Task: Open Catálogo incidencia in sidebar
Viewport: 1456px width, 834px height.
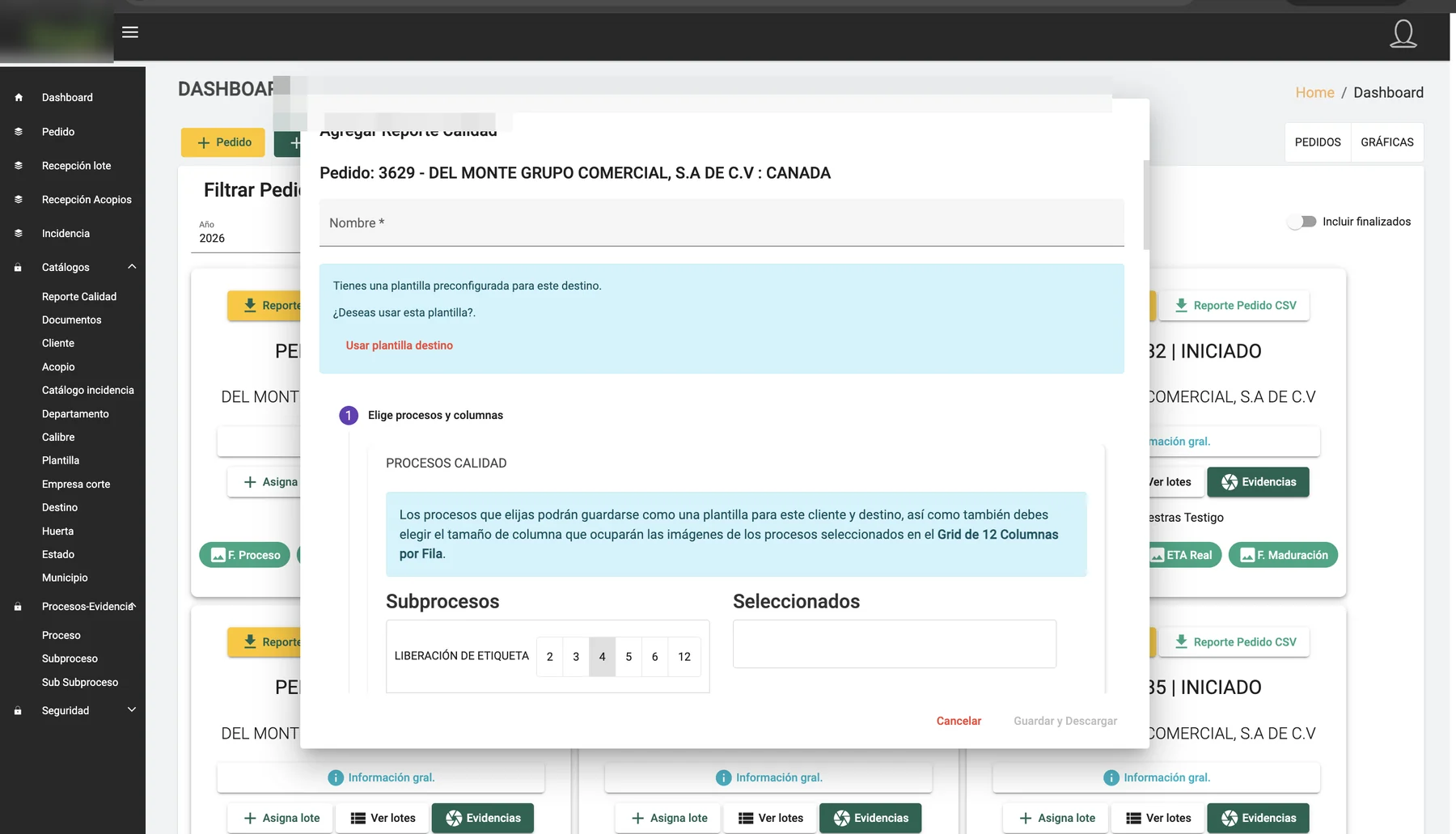Action: 88,390
